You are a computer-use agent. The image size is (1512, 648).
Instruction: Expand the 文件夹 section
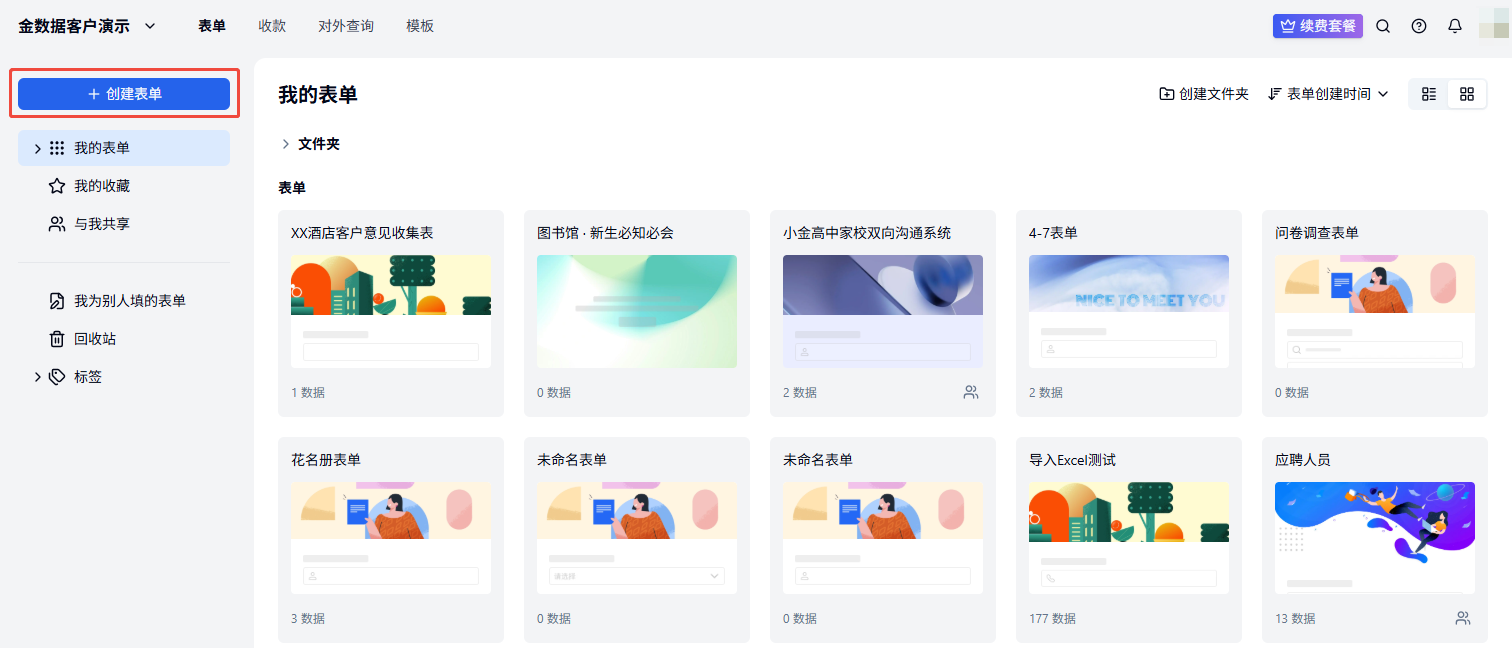[286, 144]
